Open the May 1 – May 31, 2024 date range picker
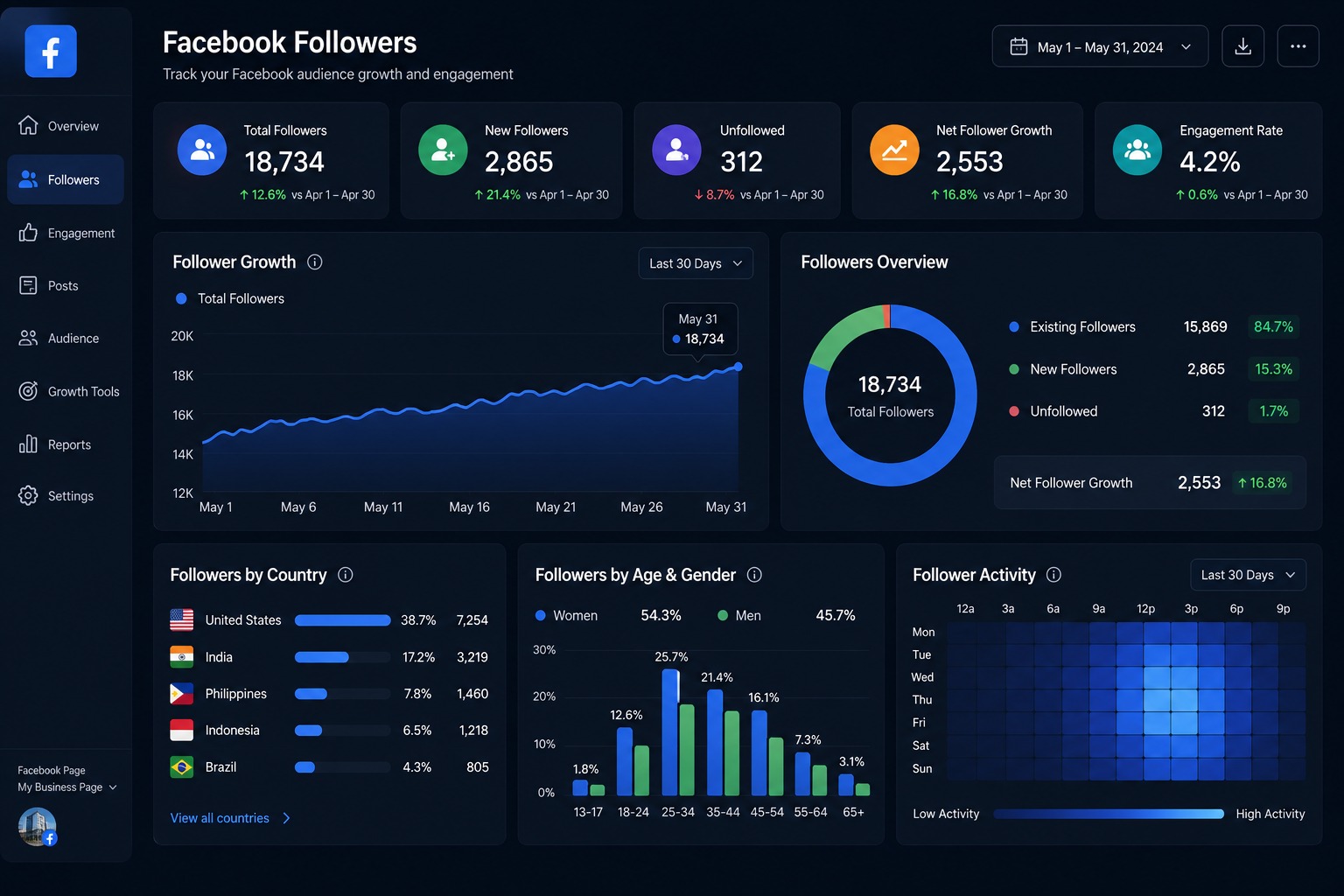 click(x=1100, y=46)
